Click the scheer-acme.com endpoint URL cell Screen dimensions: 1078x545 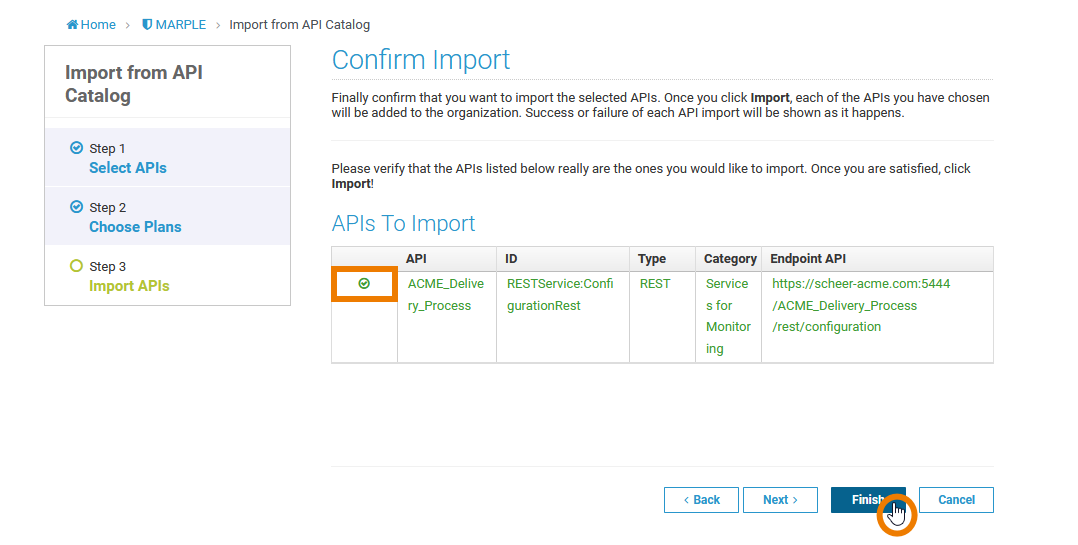click(860, 305)
